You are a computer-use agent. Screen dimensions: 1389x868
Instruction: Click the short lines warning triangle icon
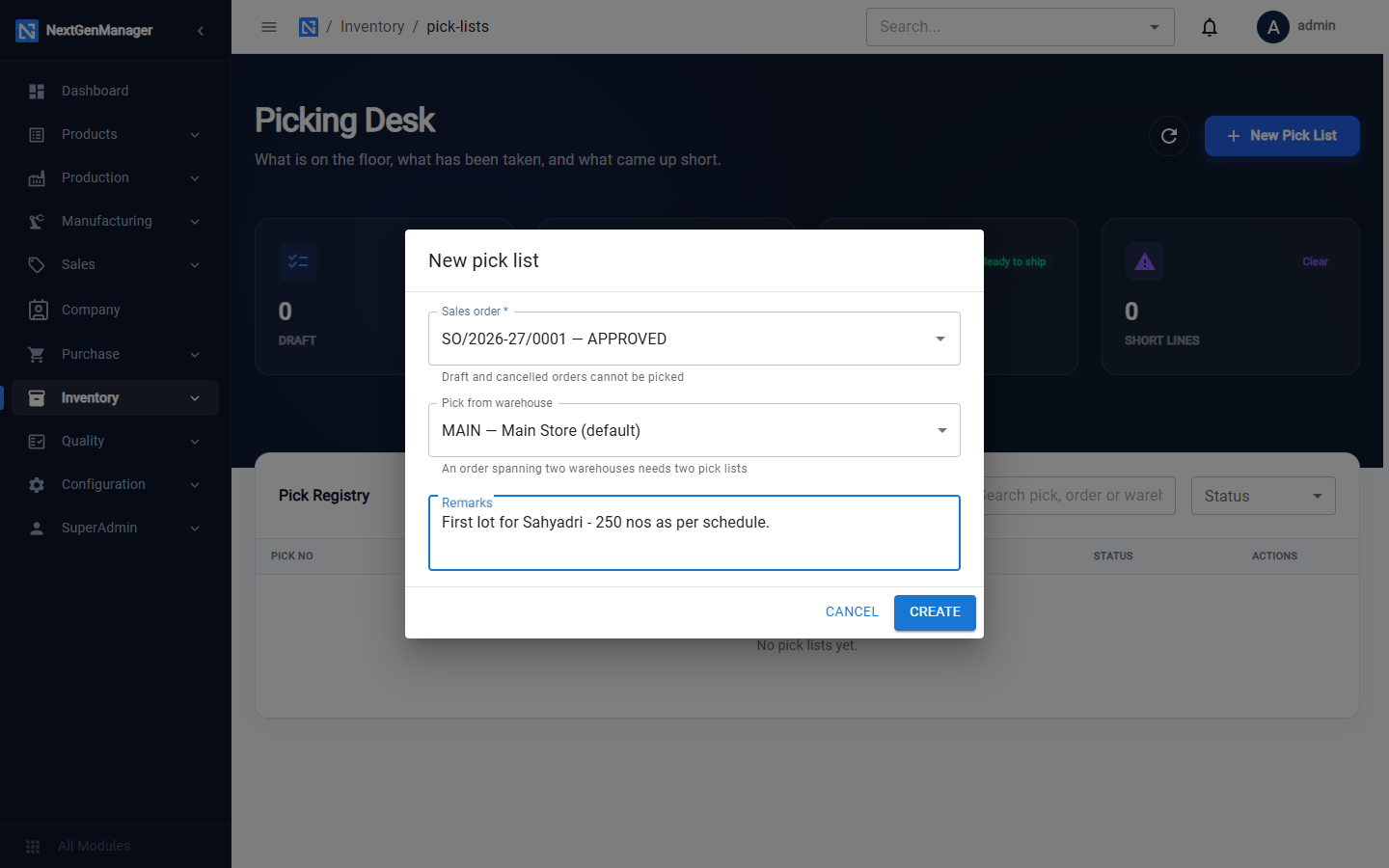click(x=1145, y=261)
